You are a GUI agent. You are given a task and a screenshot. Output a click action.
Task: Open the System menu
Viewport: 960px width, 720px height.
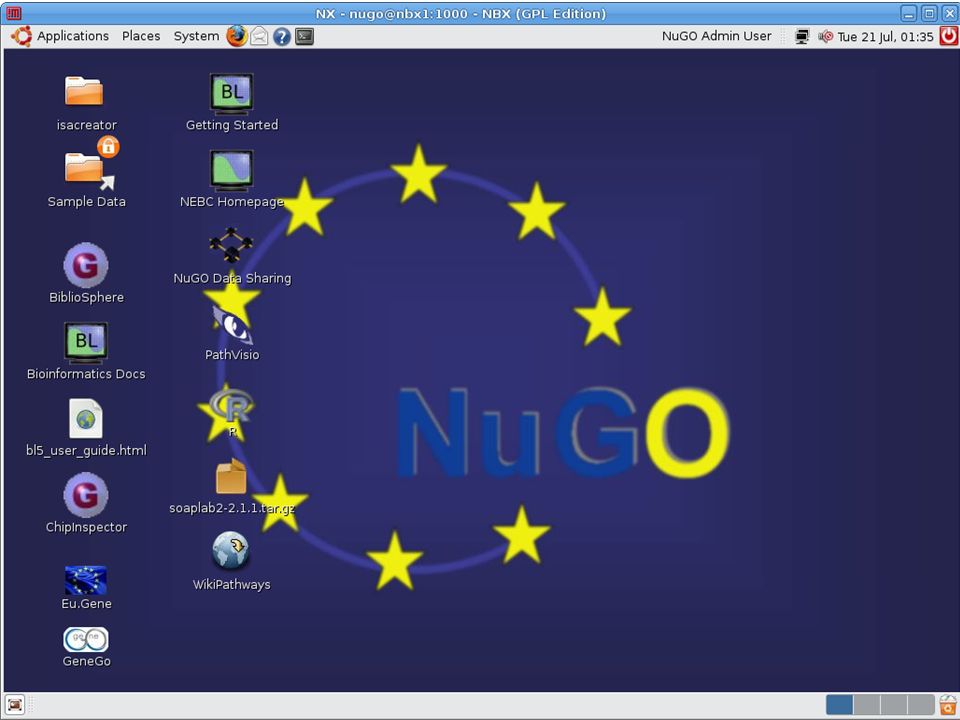[196, 36]
